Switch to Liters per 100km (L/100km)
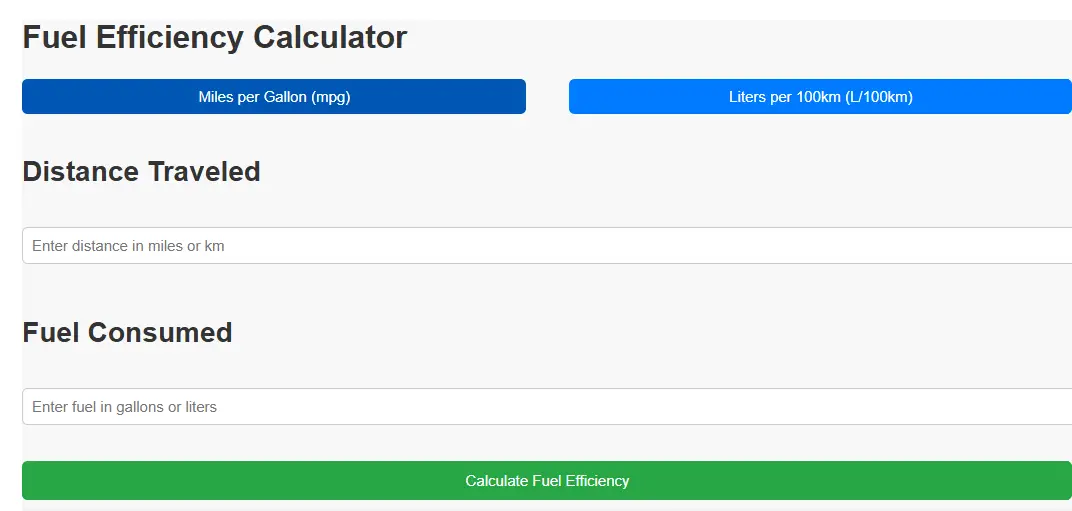Image resolution: width=1072 pixels, height=511 pixels. point(820,97)
